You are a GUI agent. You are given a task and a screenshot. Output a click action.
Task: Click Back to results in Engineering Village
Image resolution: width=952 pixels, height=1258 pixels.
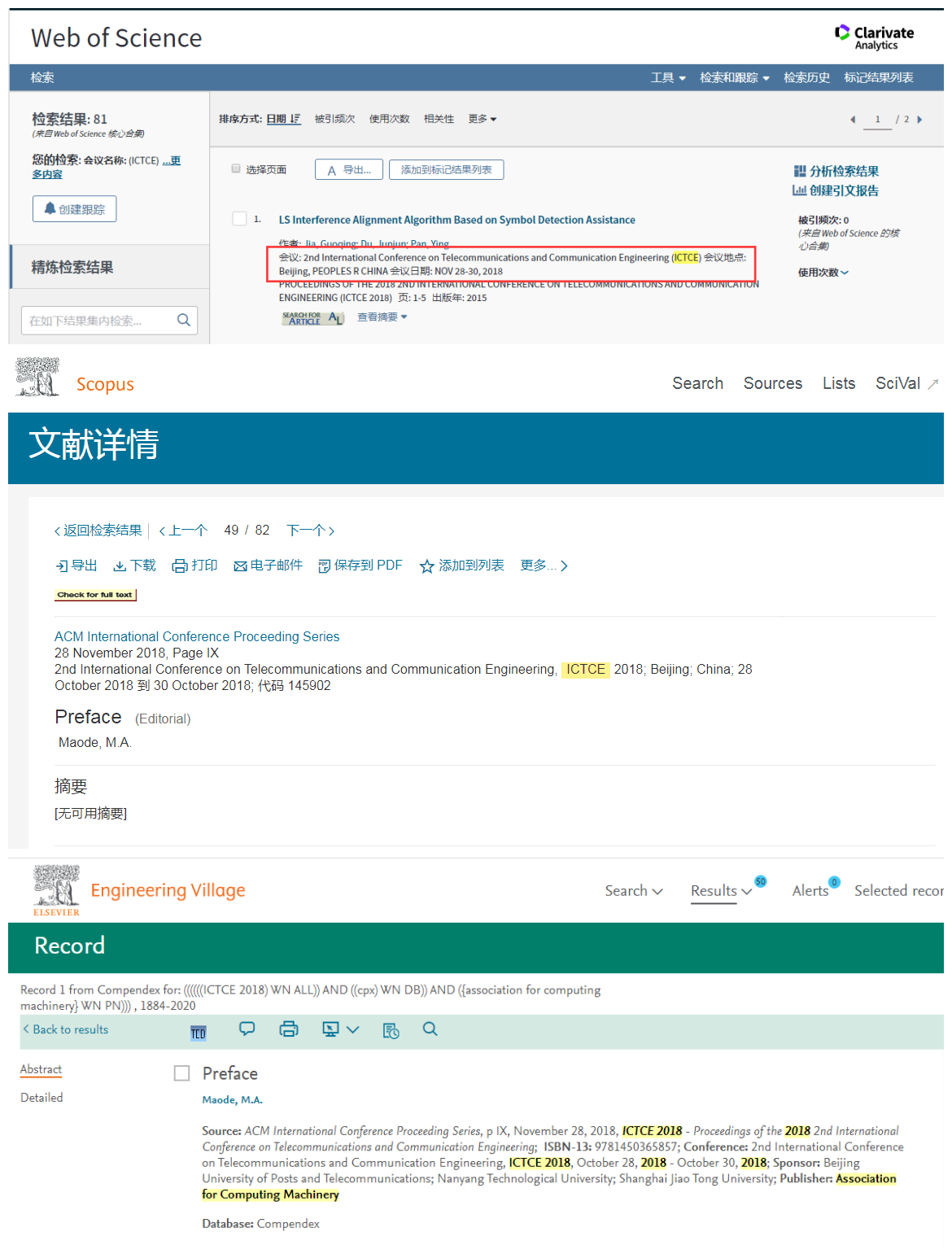point(66,1029)
